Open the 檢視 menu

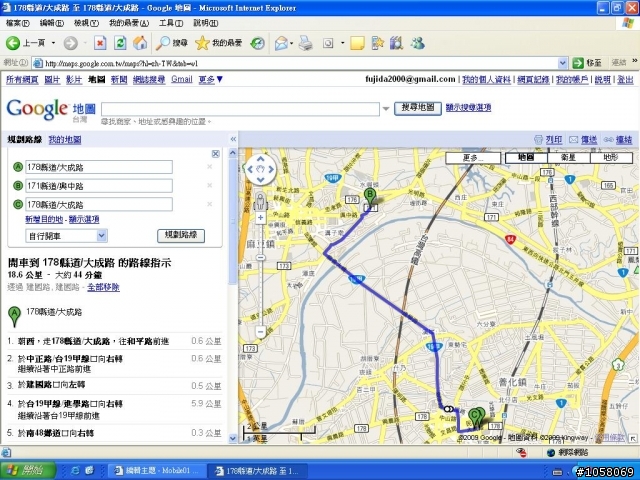pos(86,23)
